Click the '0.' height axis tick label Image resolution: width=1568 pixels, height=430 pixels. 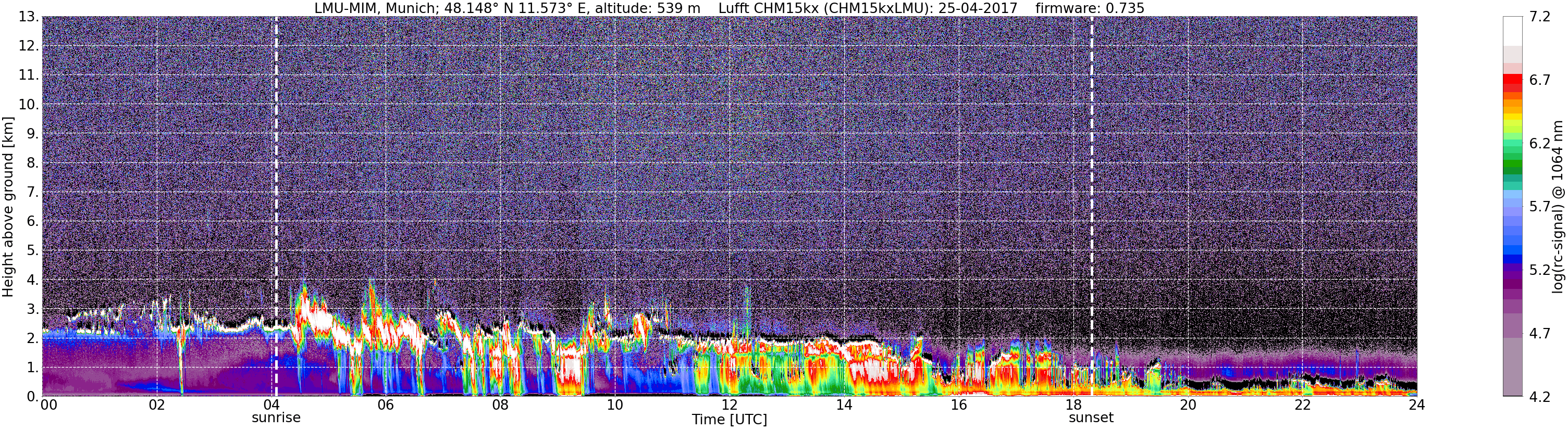pyautogui.click(x=33, y=396)
